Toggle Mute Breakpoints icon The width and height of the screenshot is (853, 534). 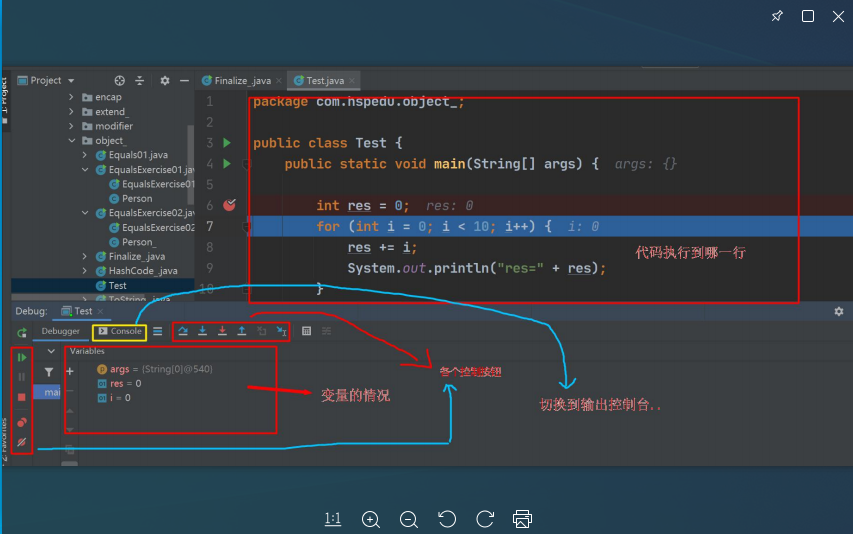pos(22,442)
